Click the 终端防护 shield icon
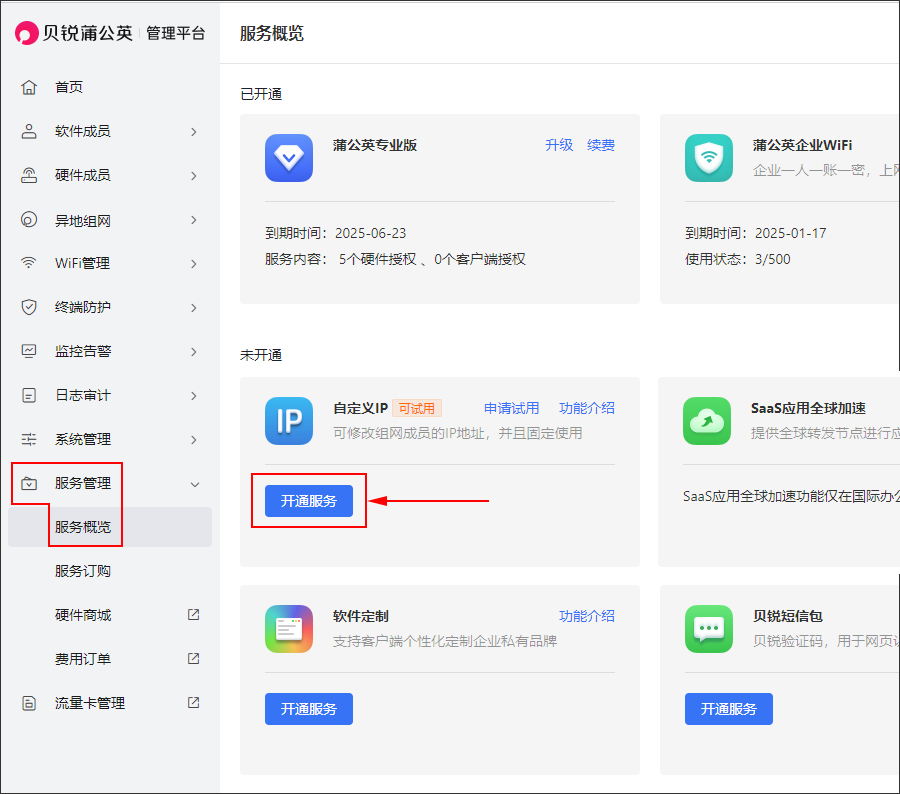900x794 pixels. pyautogui.click(x=29, y=307)
